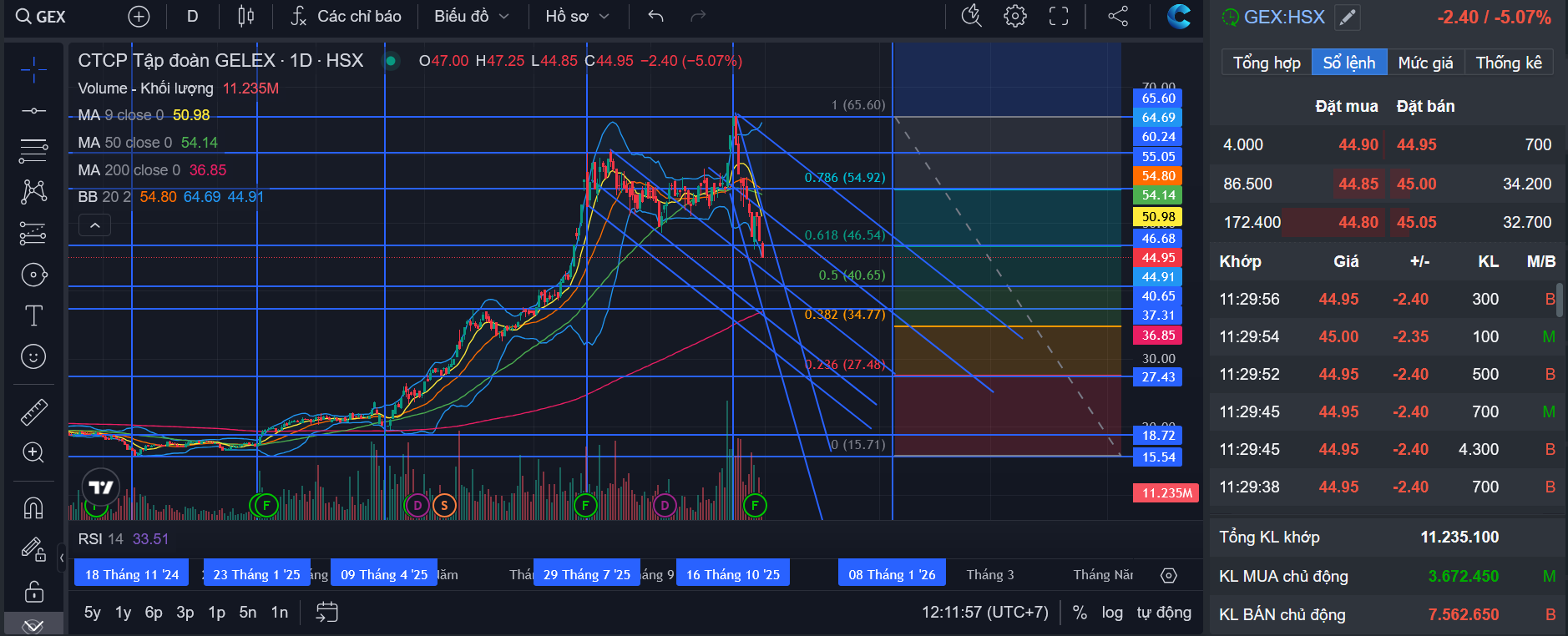
Task: Select the text annotation tool
Action: click(x=33, y=315)
